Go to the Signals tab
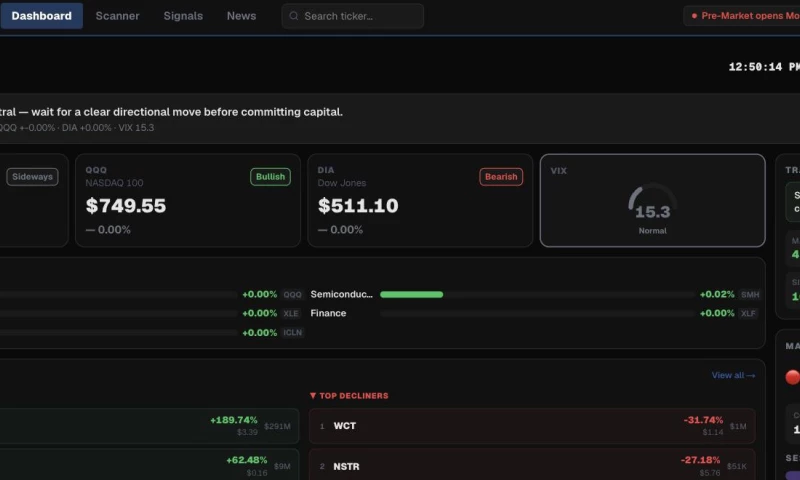The height and width of the screenshot is (480, 800). [x=183, y=16]
